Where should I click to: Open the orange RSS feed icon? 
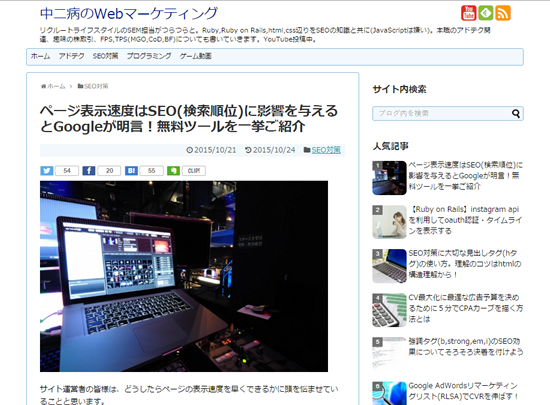click(503, 13)
